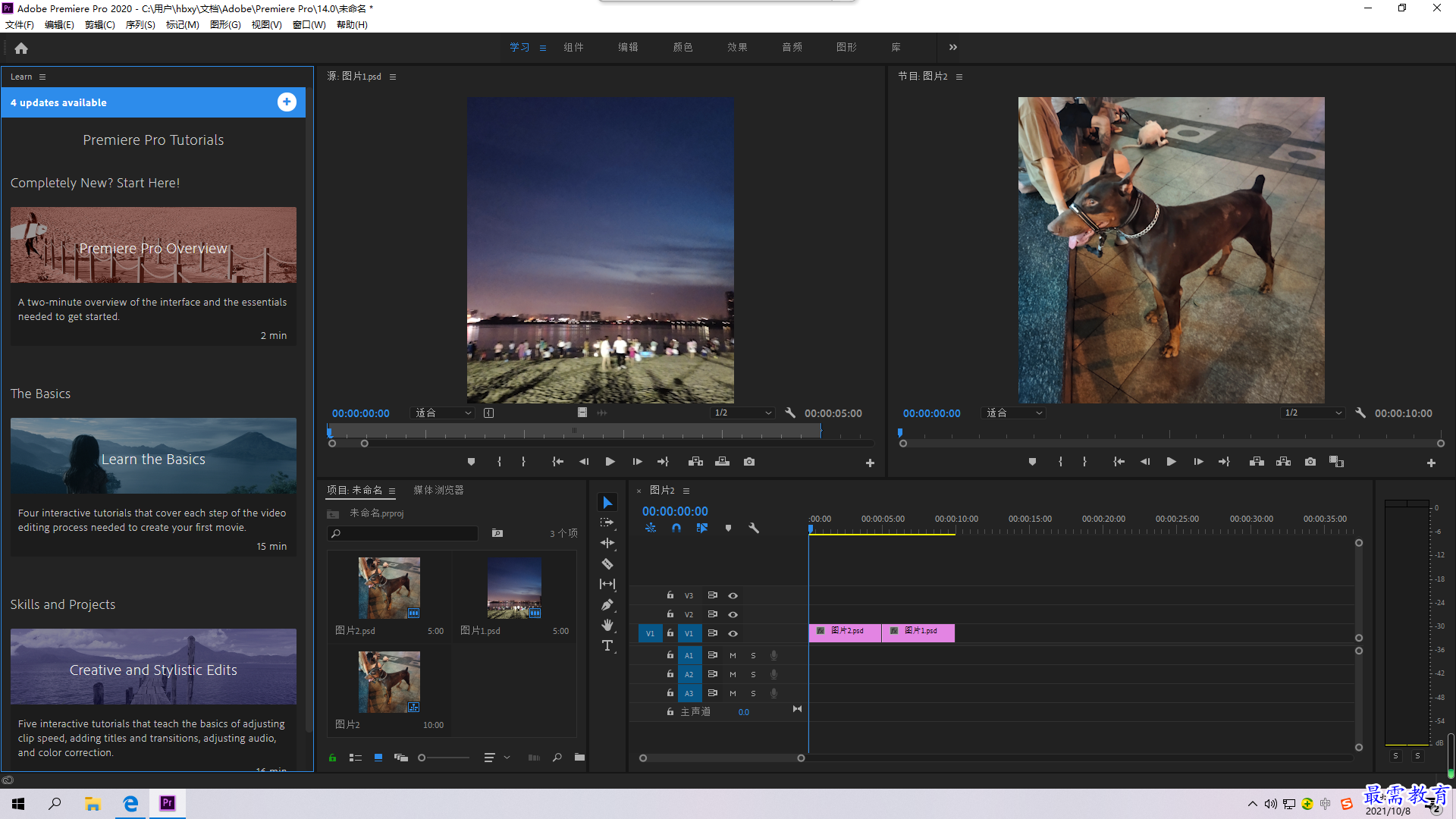
Task: Open source monitor playback resolution 1/2 dropdown
Action: click(742, 413)
